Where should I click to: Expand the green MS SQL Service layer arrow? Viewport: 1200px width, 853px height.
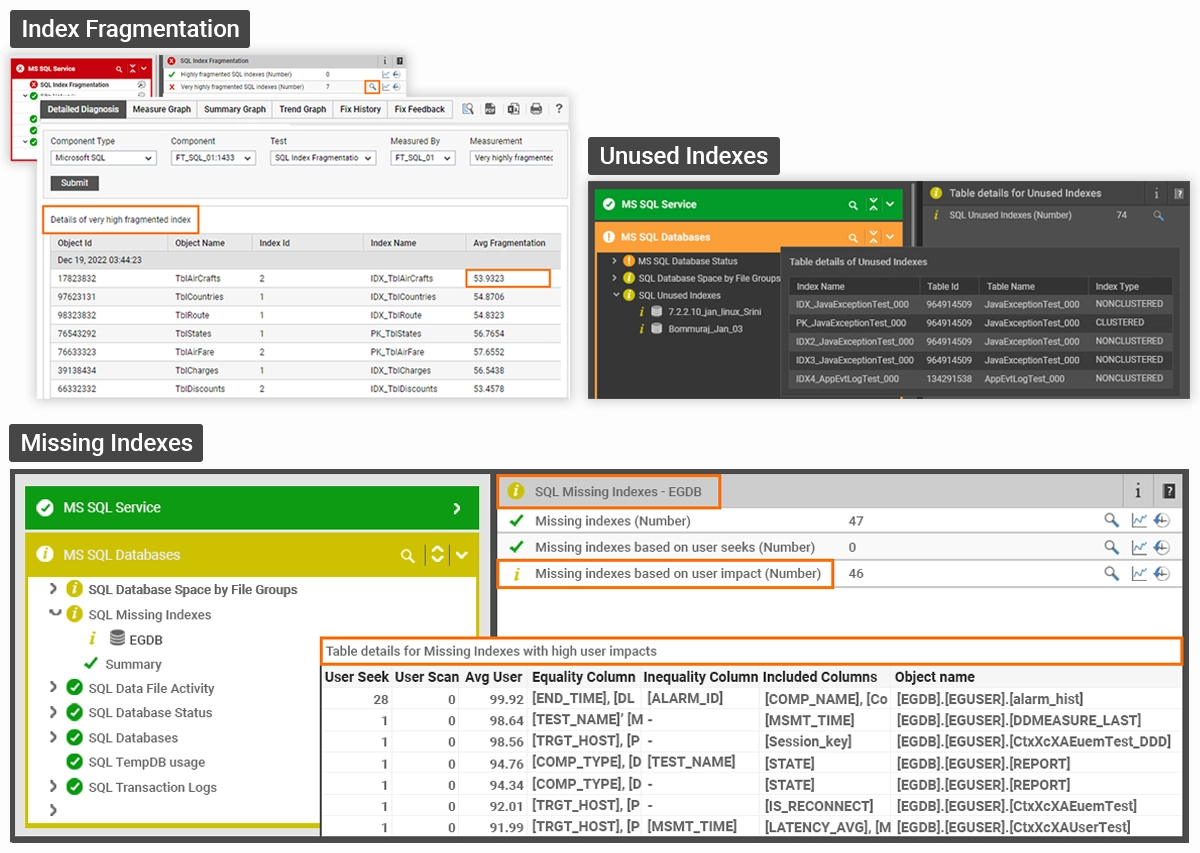click(x=457, y=508)
